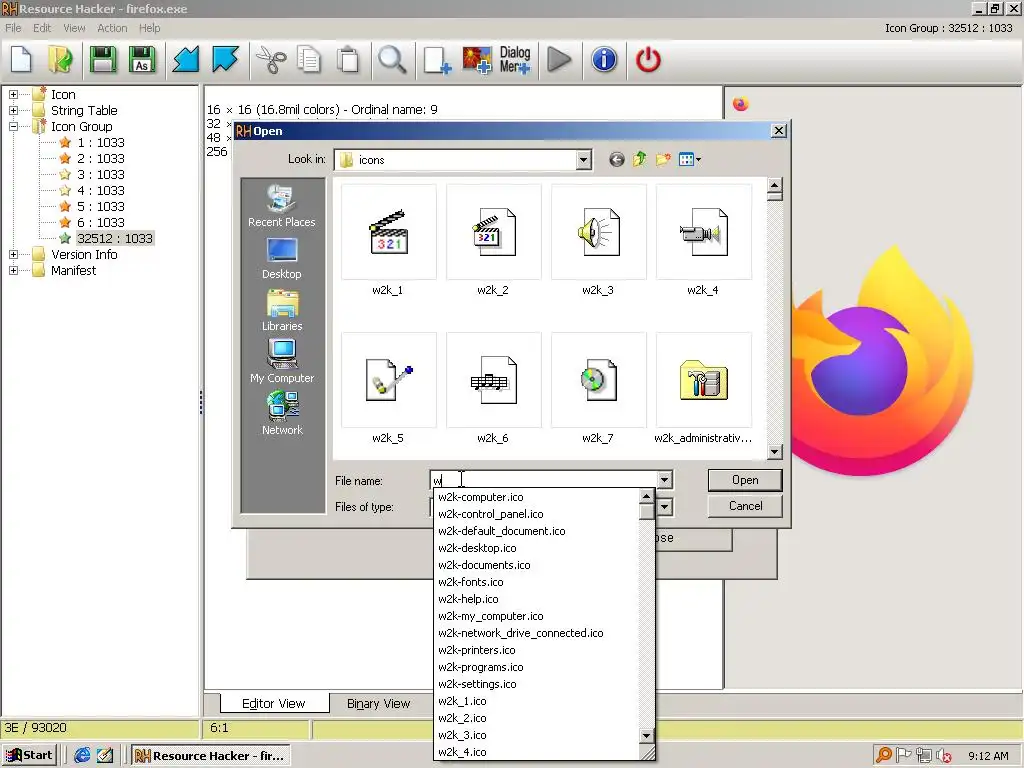
Task: Go to Recent Places in sidebar
Action: coord(281,206)
